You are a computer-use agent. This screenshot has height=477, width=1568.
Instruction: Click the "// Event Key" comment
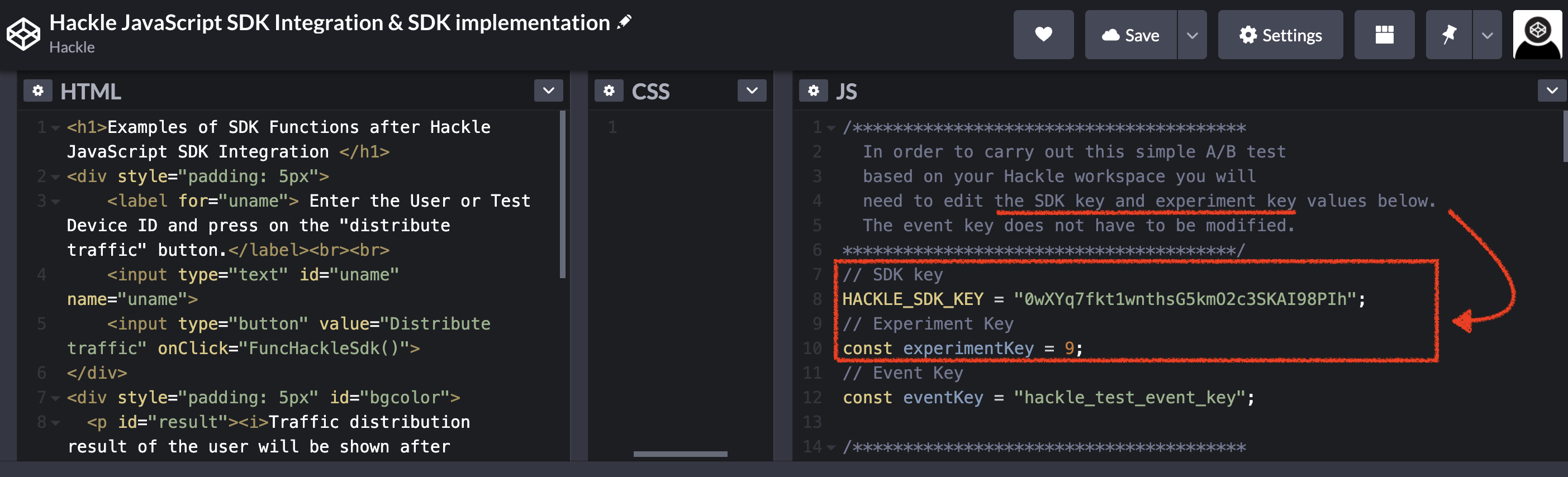902,373
